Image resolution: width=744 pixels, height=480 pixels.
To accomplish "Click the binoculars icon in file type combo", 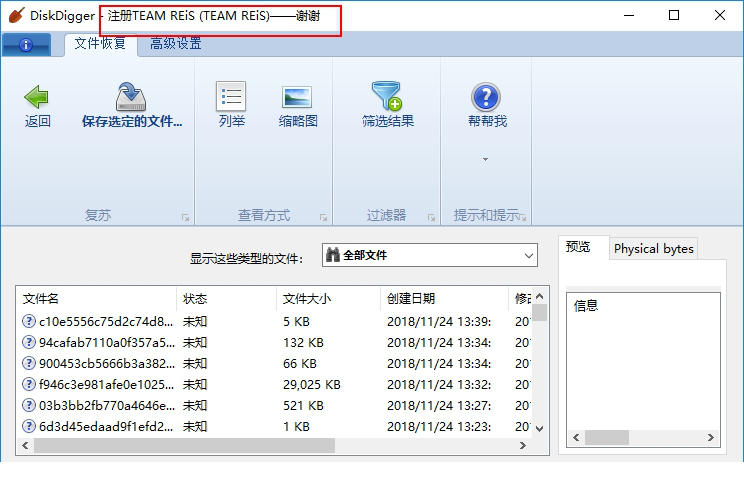I will click(x=333, y=255).
